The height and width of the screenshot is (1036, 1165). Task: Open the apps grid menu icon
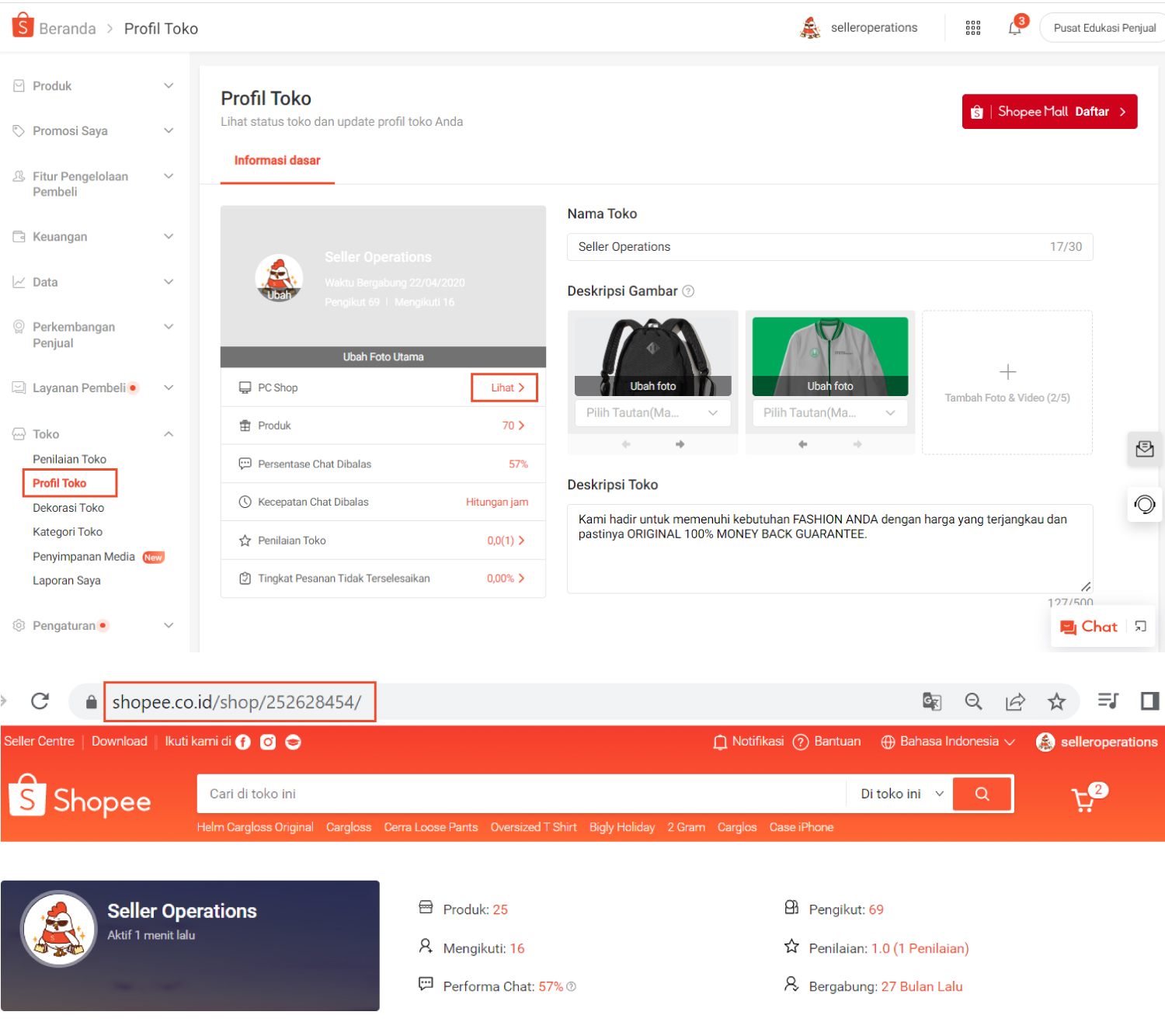tap(972, 28)
